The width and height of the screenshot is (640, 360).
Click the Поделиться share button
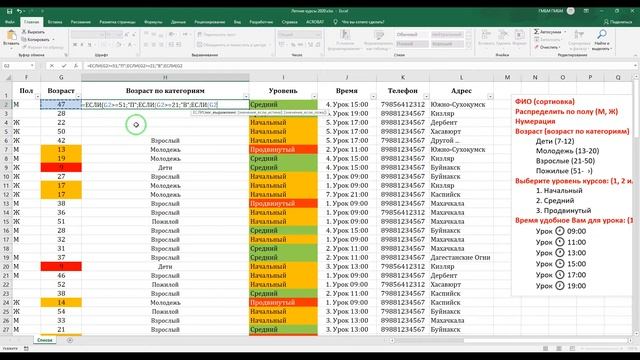click(618, 22)
